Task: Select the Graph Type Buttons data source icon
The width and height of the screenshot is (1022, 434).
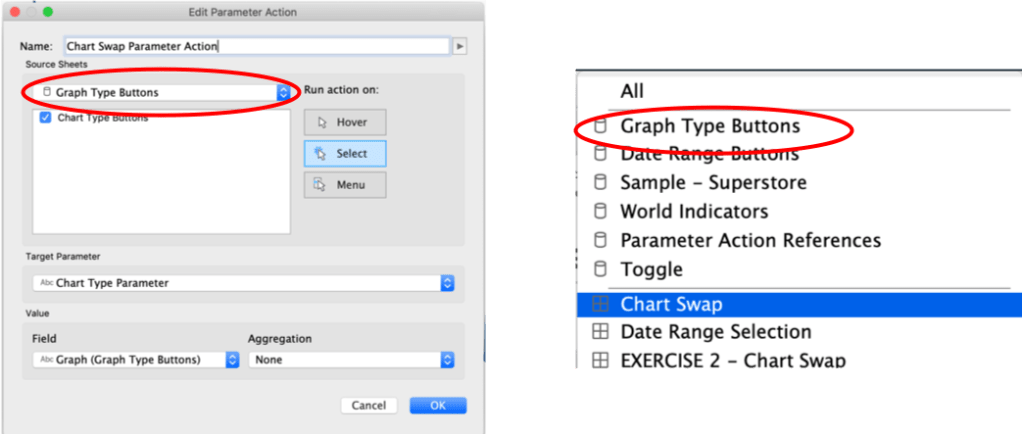Action: tap(600, 127)
